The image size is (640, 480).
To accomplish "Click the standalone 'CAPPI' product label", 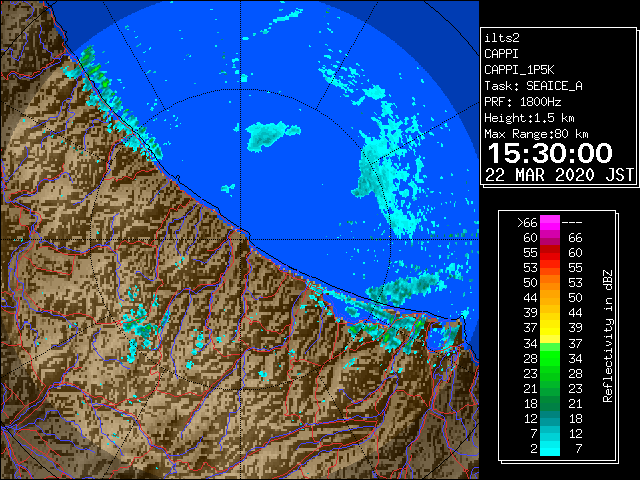I will 501,54.
